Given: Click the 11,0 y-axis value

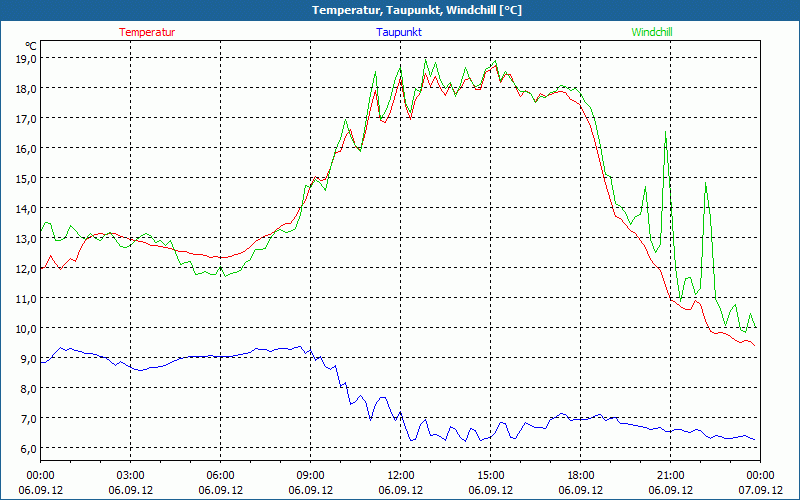Looking at the screenshot, I should (27, 298).
